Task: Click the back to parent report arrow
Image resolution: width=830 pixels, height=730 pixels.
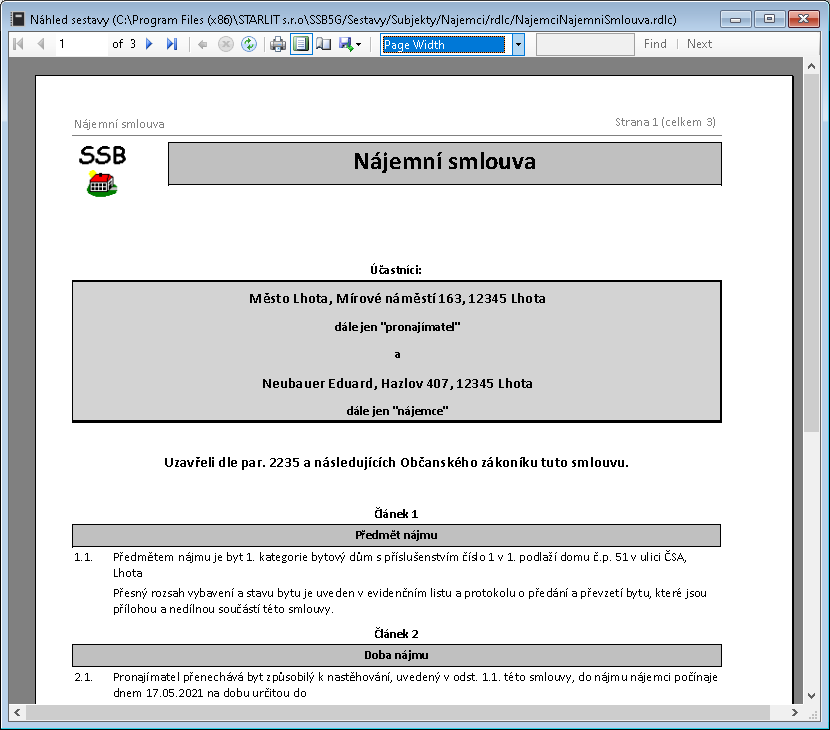Action: (203, 44)
